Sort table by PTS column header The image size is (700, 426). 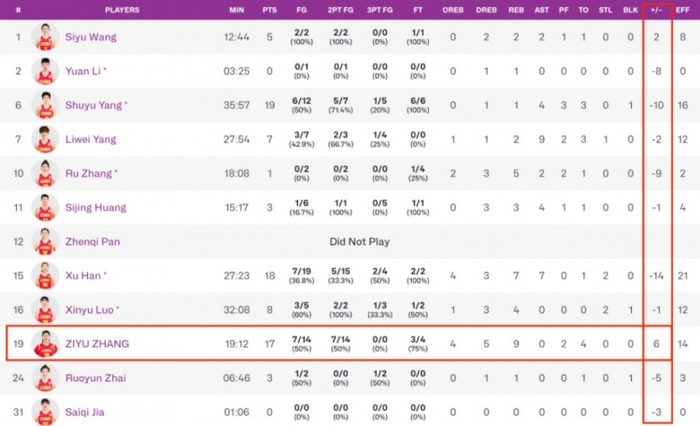coord(270,10)
